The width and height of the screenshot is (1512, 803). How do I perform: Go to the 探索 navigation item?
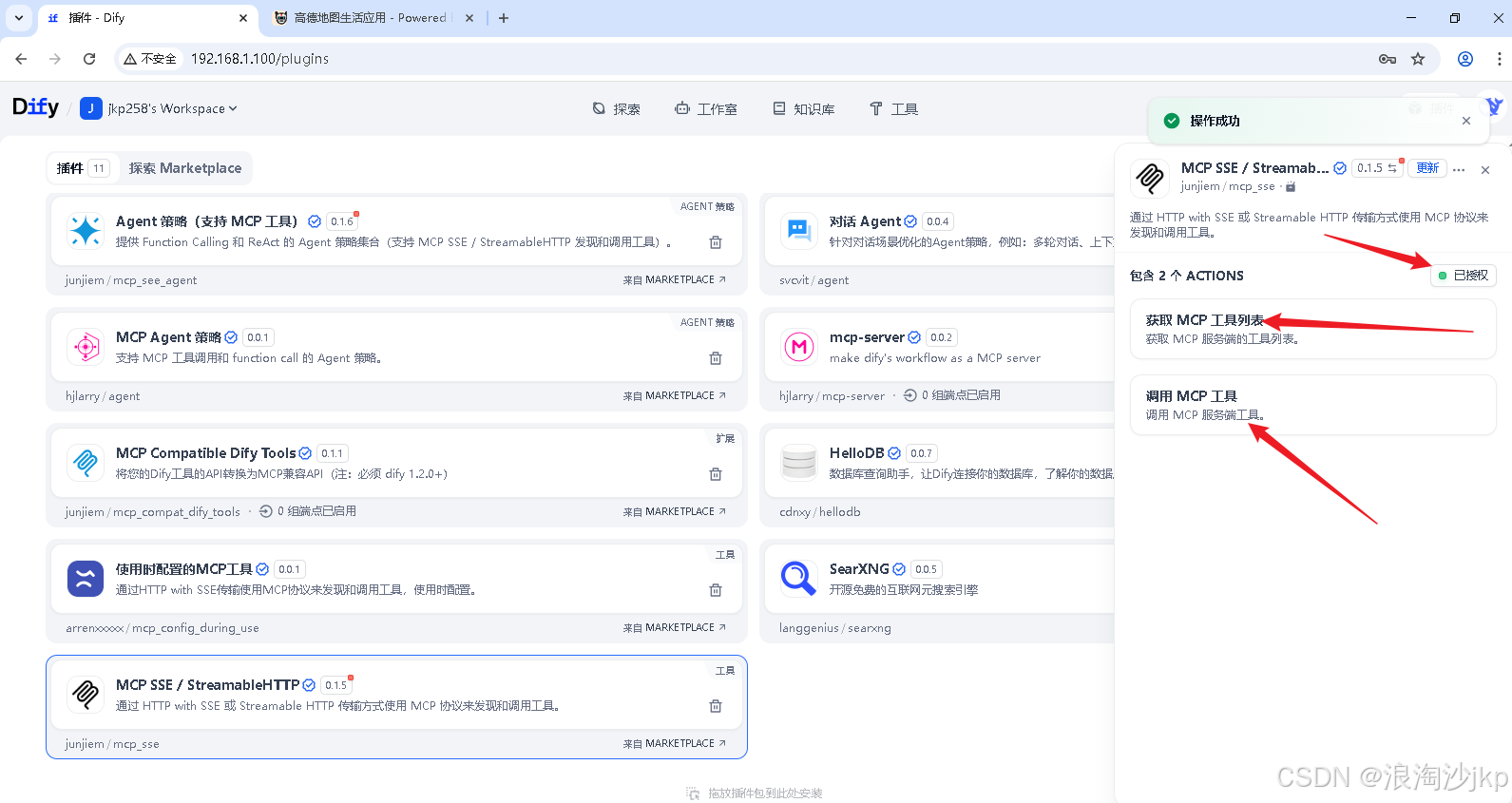tap(616, 109)
